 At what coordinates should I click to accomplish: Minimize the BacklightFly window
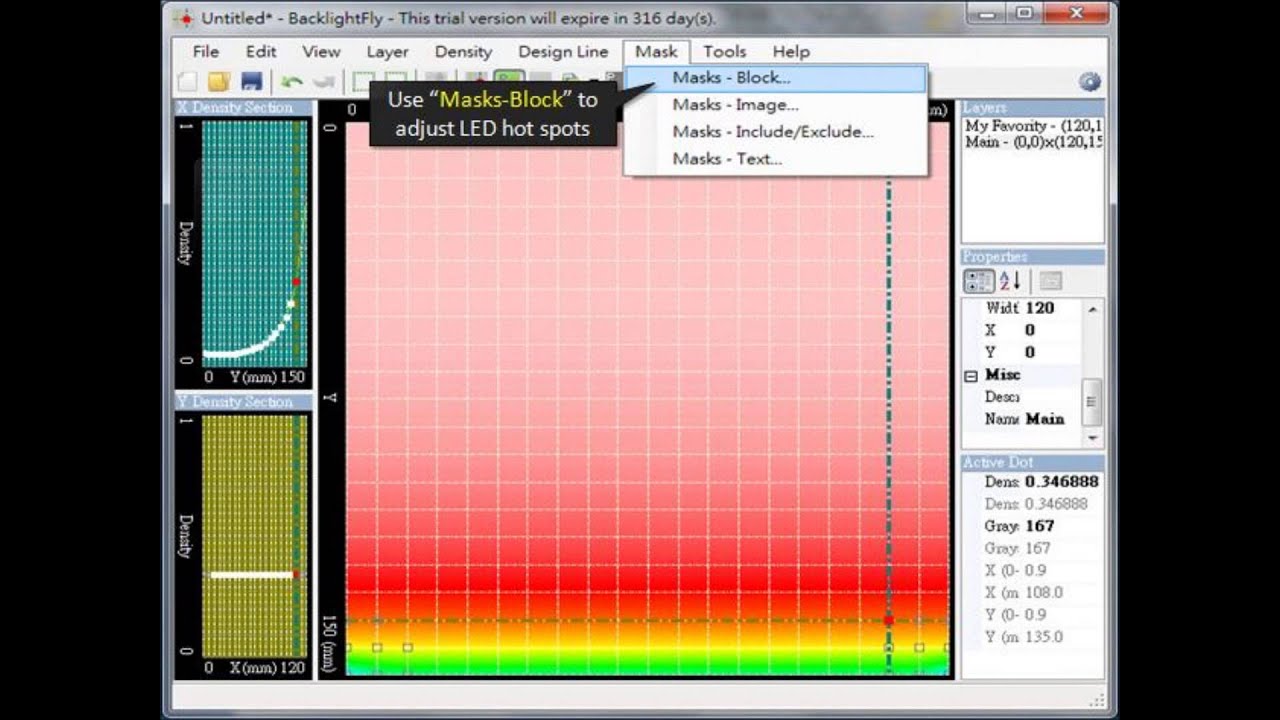tap(984, 14)
